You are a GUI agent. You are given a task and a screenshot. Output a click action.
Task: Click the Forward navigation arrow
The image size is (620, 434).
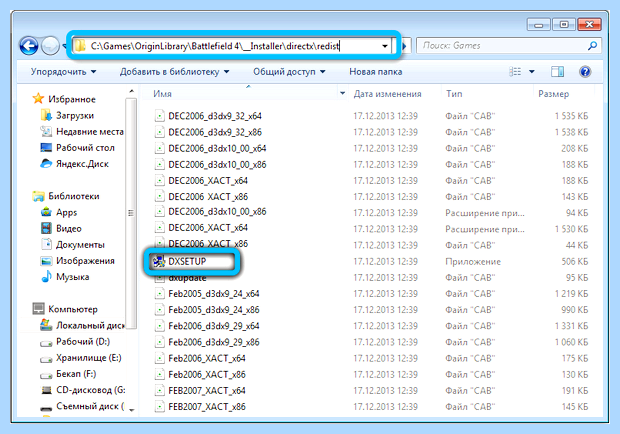50,46
